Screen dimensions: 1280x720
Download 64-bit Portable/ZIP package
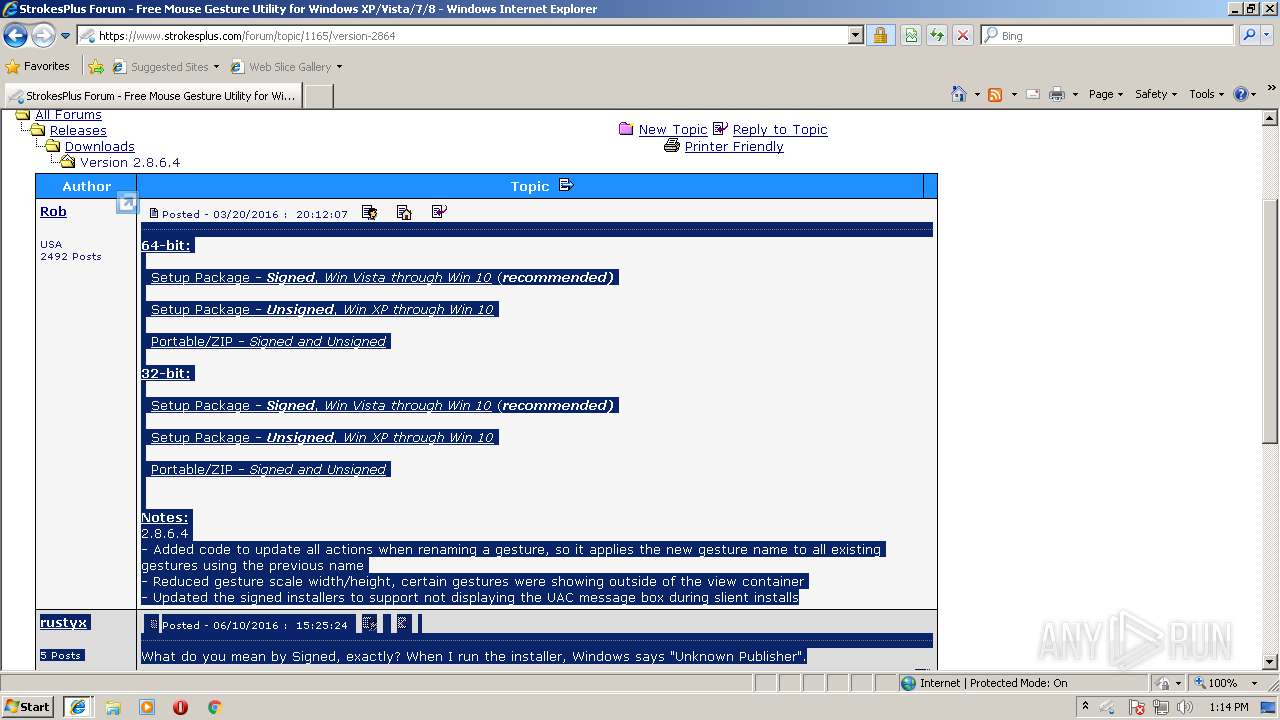(x=268, y=342)
